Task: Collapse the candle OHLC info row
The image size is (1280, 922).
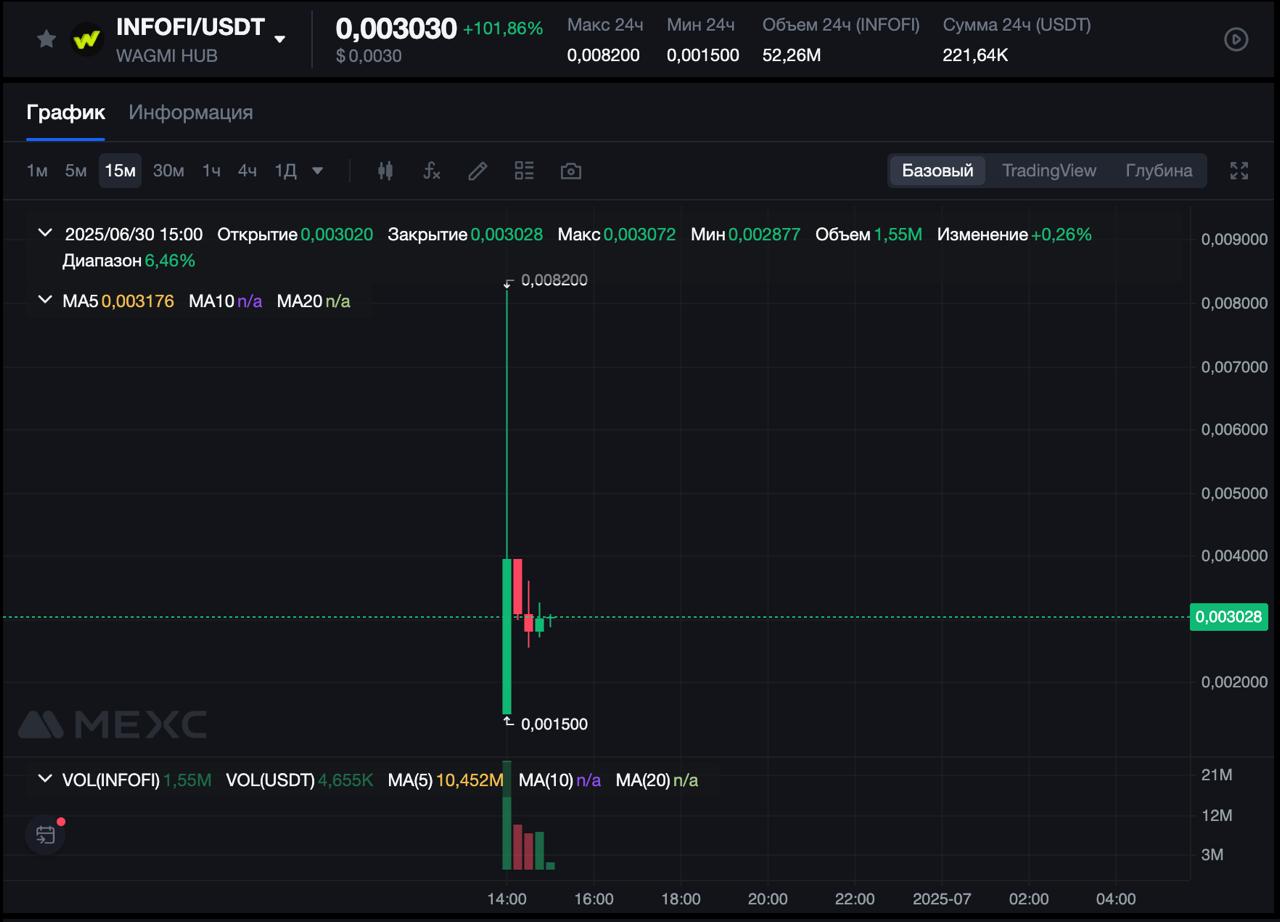Action: point(44,233)
